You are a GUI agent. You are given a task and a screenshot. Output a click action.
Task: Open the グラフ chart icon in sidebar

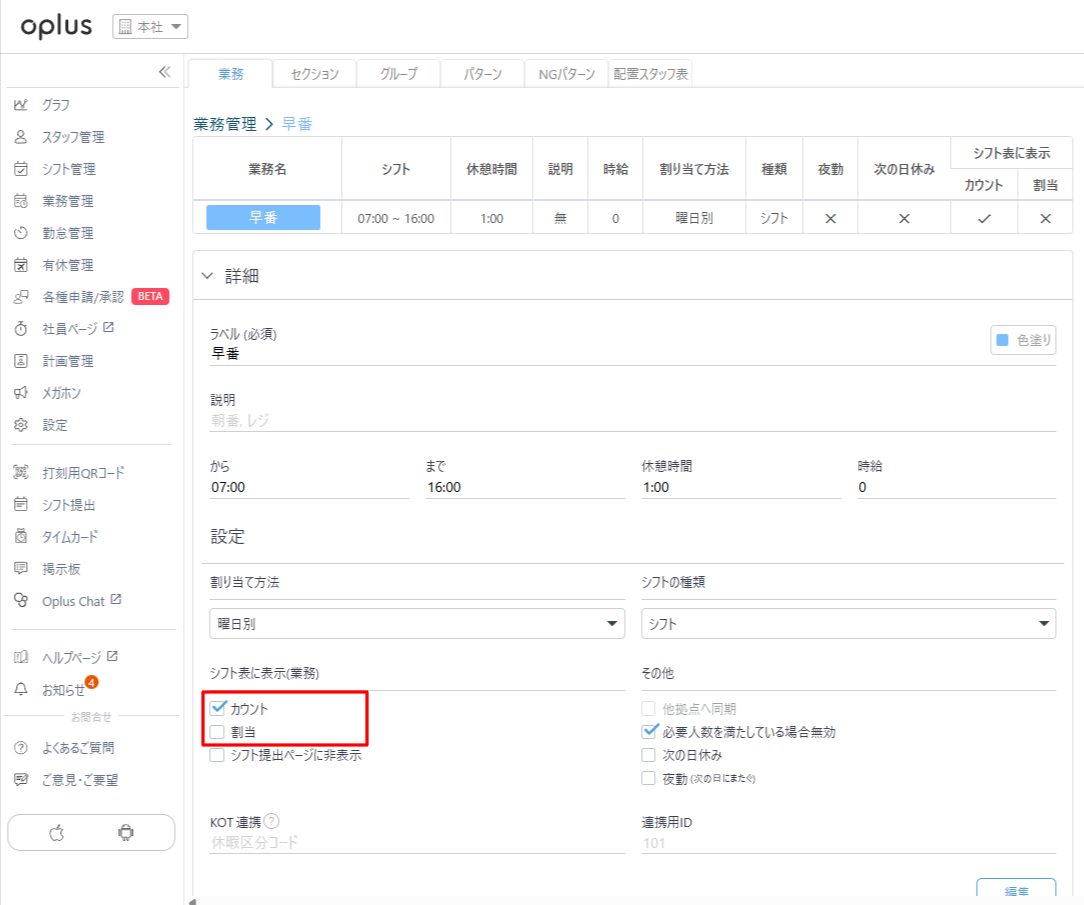[21, 105]
